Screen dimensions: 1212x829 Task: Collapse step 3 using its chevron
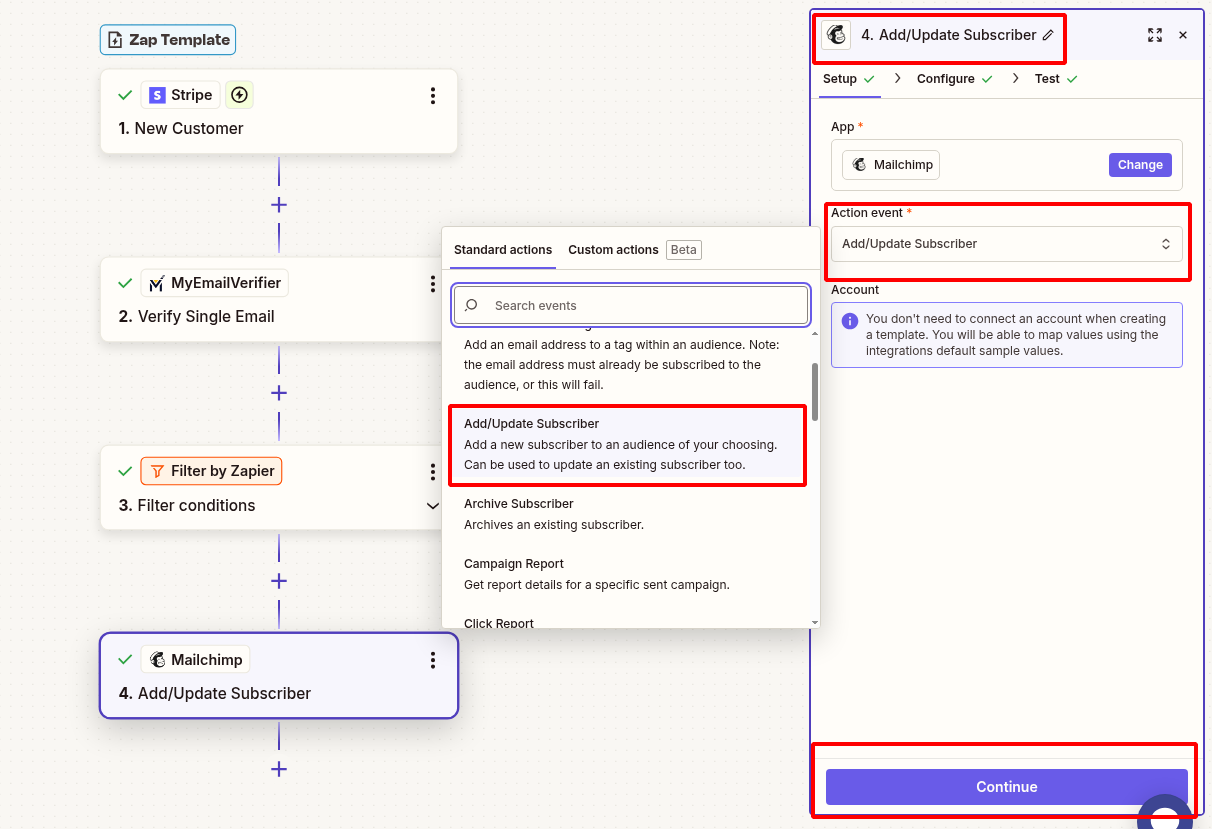[x=433, y=506]
